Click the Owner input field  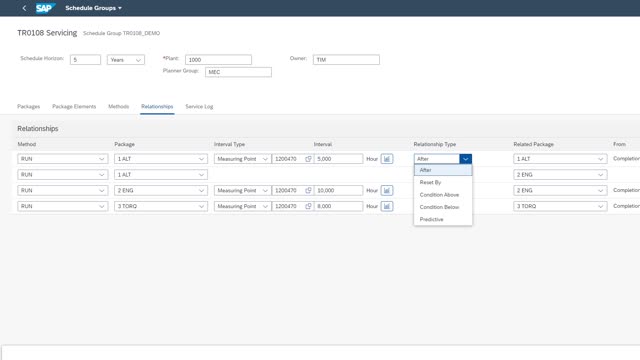click(346, 60)
